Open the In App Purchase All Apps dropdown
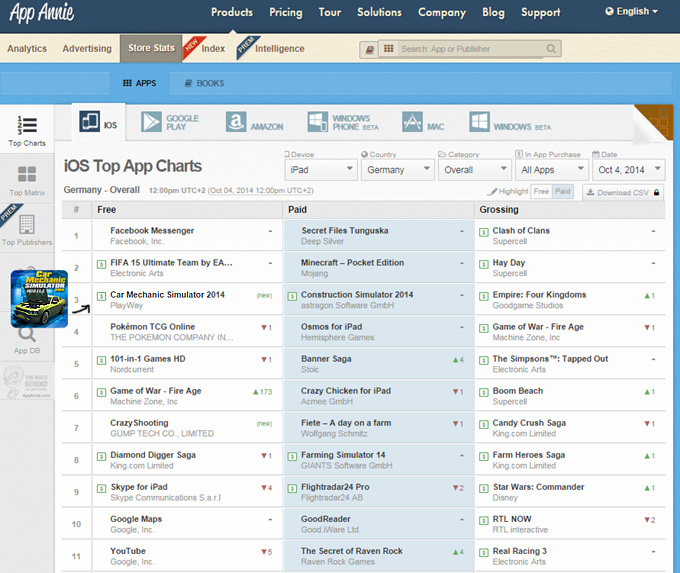 point(552,170)
